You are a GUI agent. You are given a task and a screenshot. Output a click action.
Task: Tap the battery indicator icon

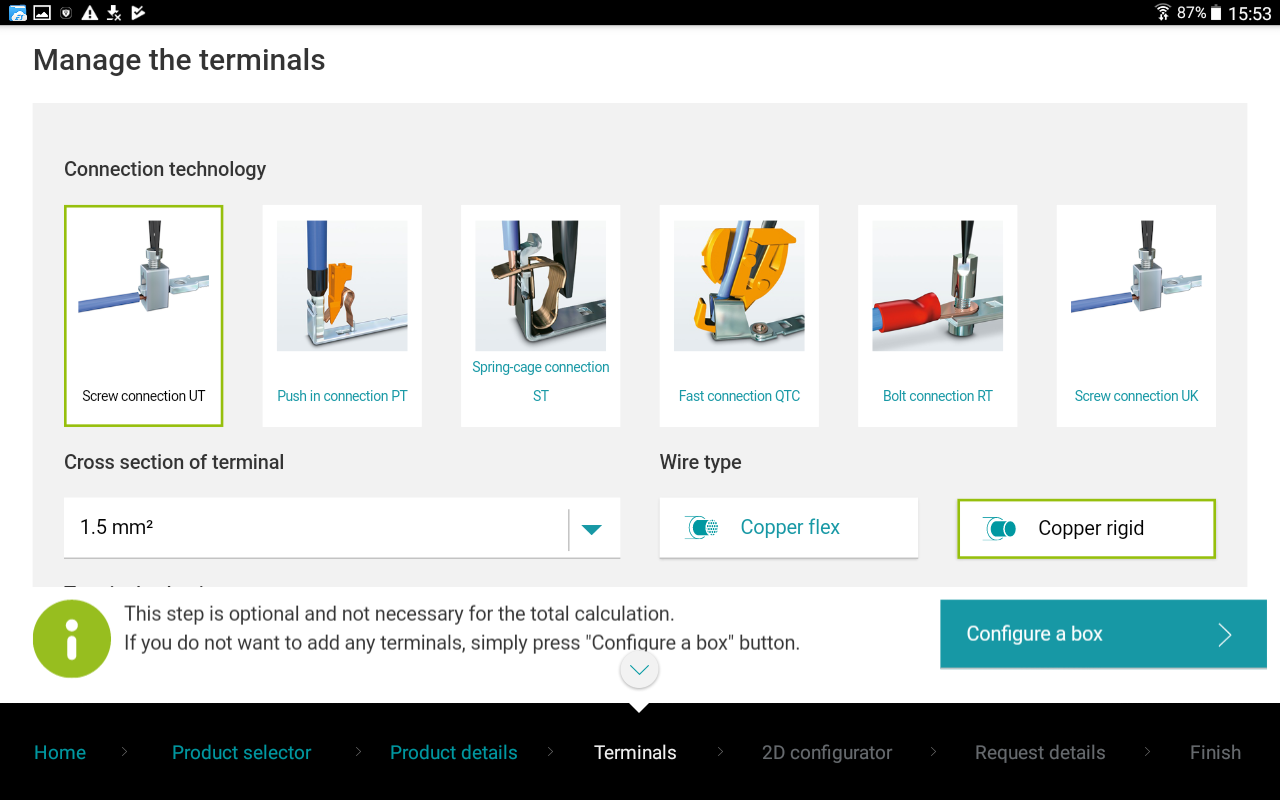click(x=1216, y=13)
